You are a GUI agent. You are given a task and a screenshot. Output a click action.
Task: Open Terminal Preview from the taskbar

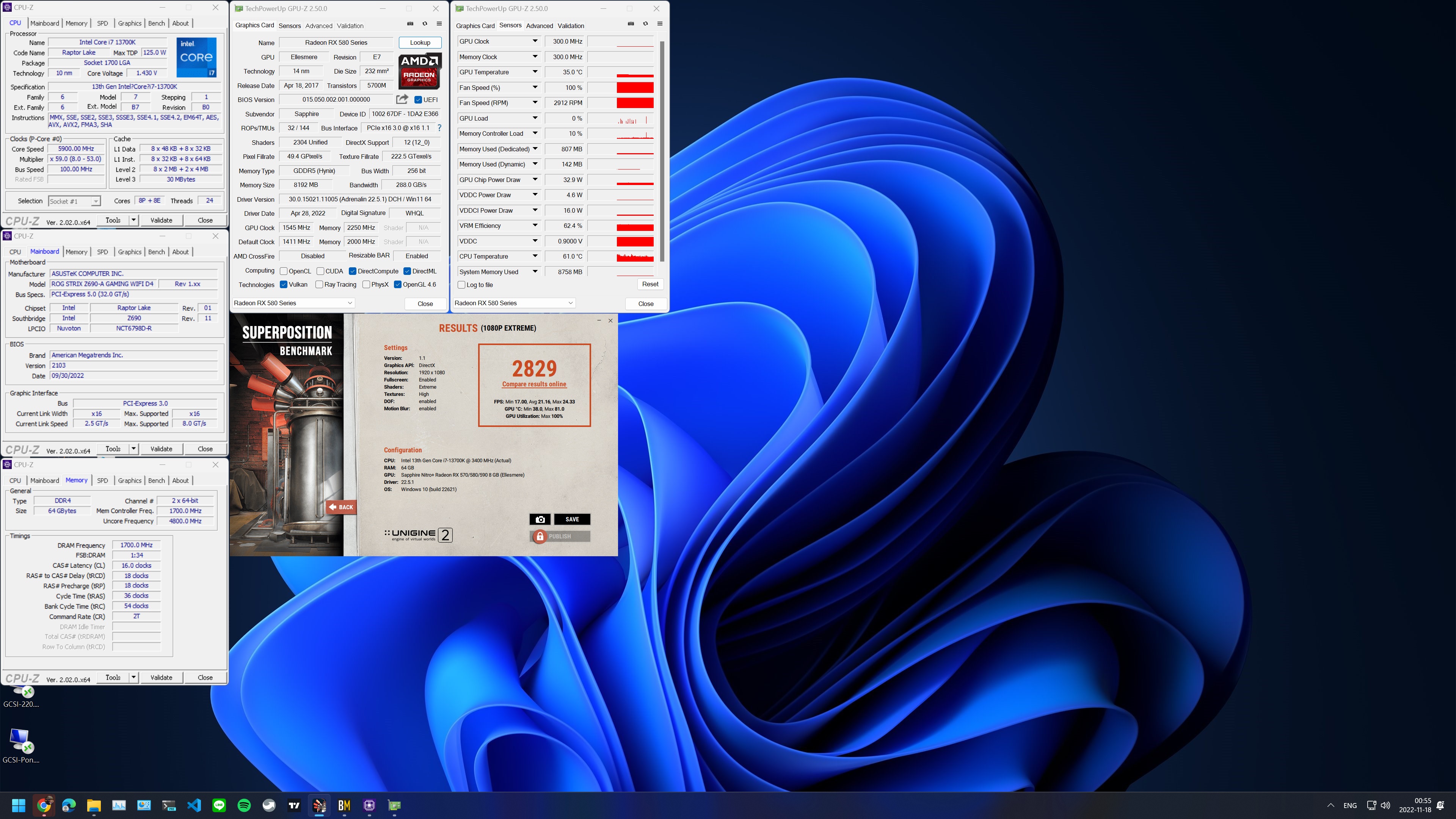click(x=169, y=805)
